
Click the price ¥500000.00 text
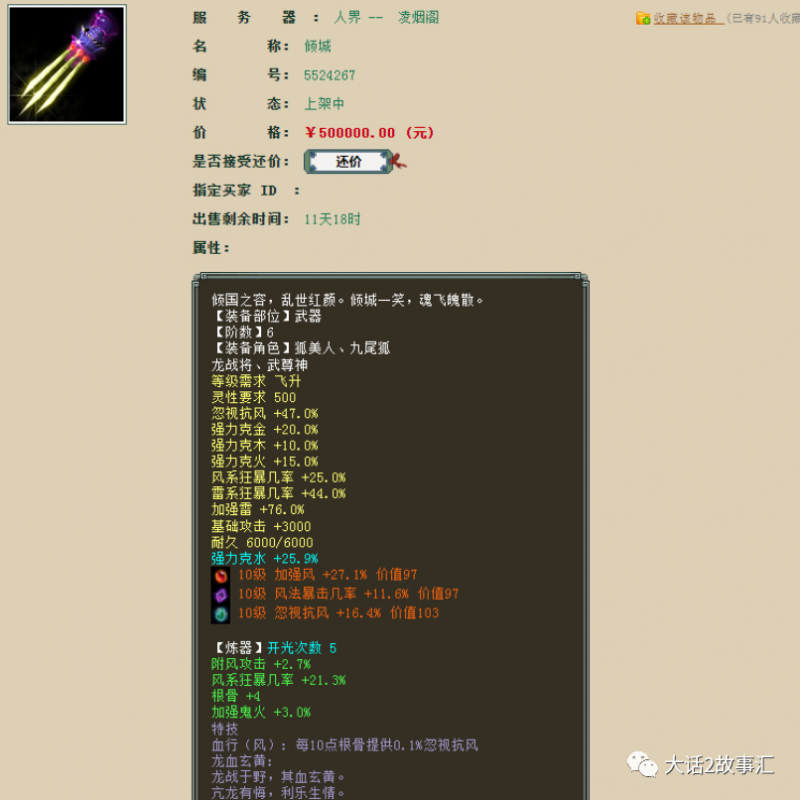click(x=369, y=133)
